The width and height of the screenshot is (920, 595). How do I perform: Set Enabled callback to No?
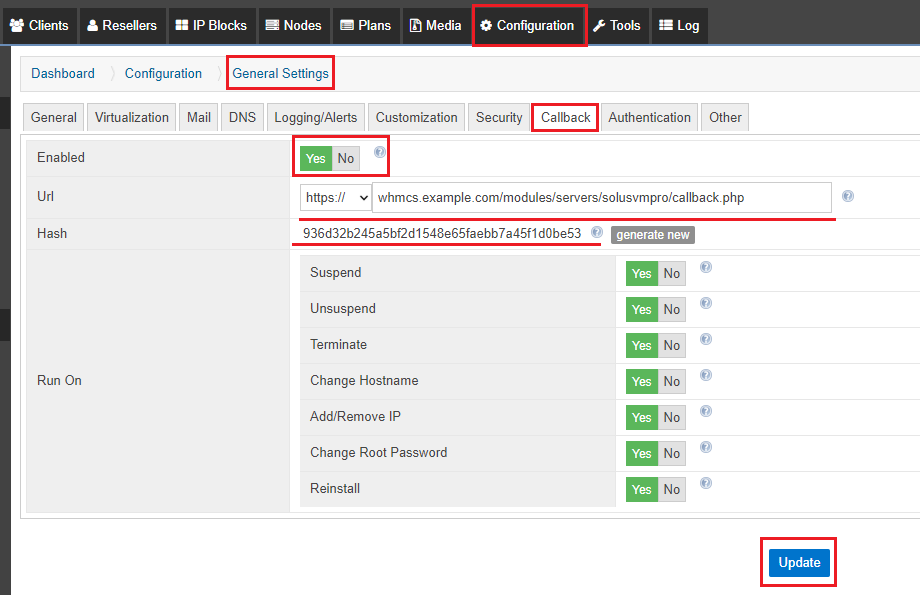pyautogui.click(x=346, y=158)
